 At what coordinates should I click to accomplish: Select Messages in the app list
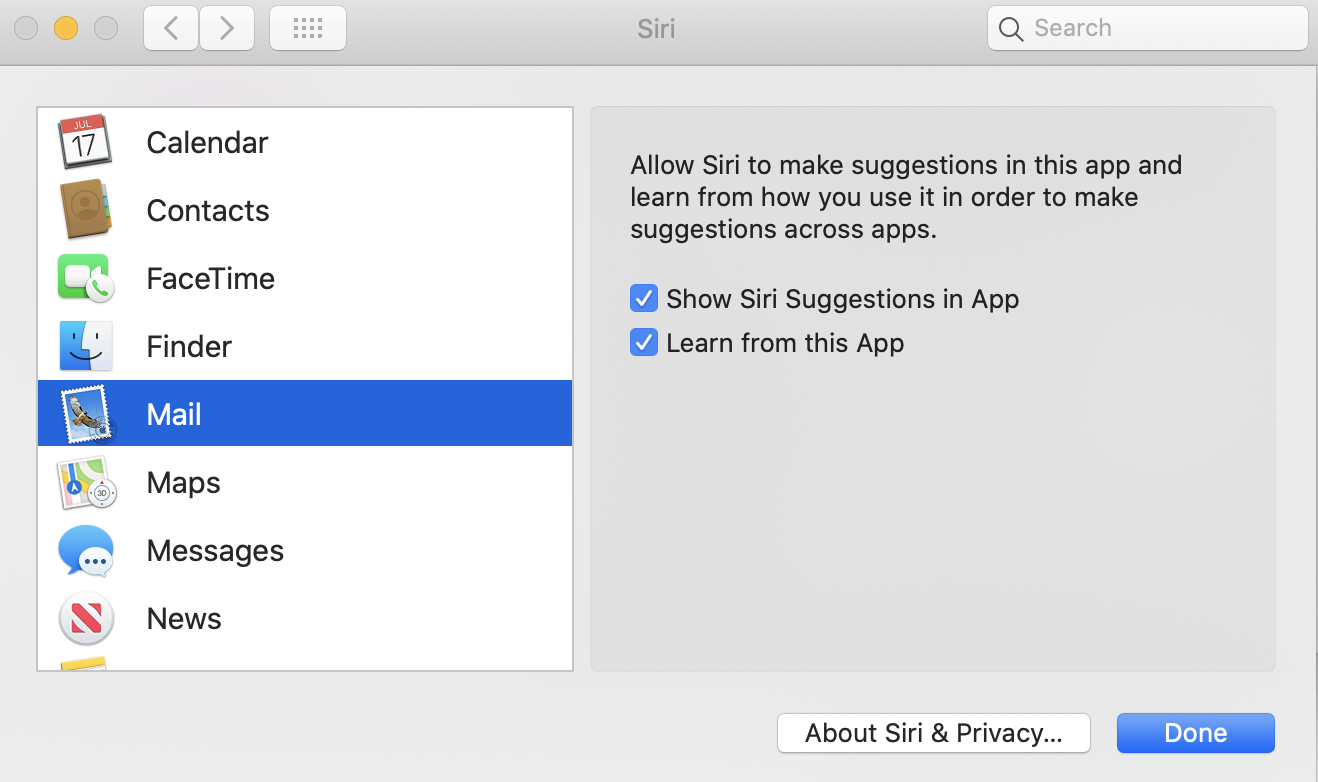coord(215,550)
